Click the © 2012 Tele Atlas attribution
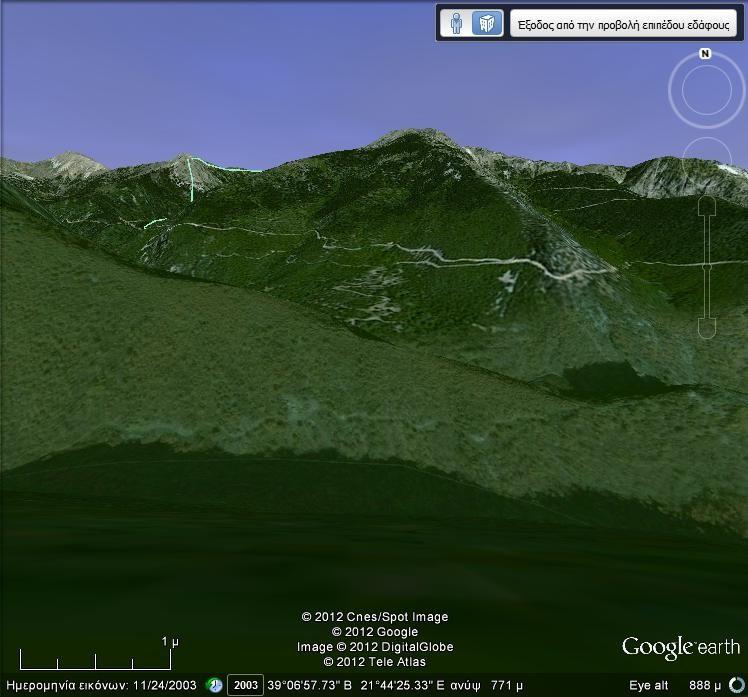The height and width of the screenshot is (697, 748). click(374, 662)
